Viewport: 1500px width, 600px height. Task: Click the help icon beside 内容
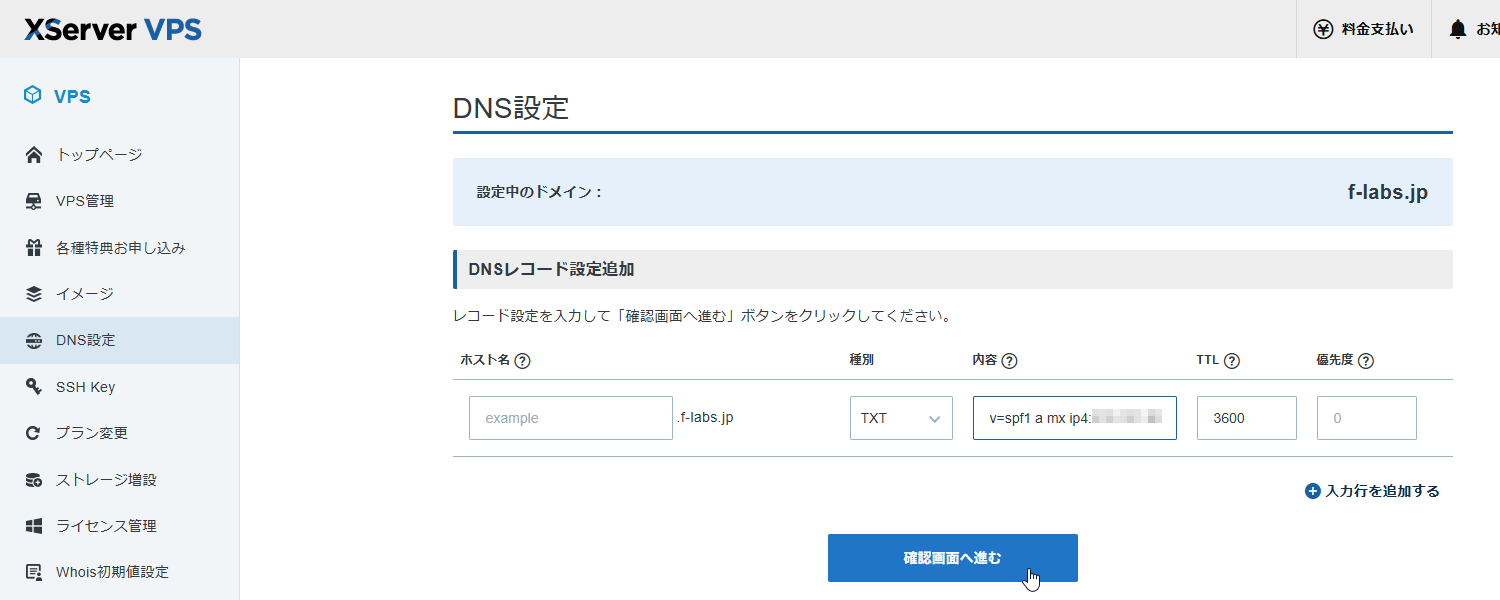[1009, 361]
